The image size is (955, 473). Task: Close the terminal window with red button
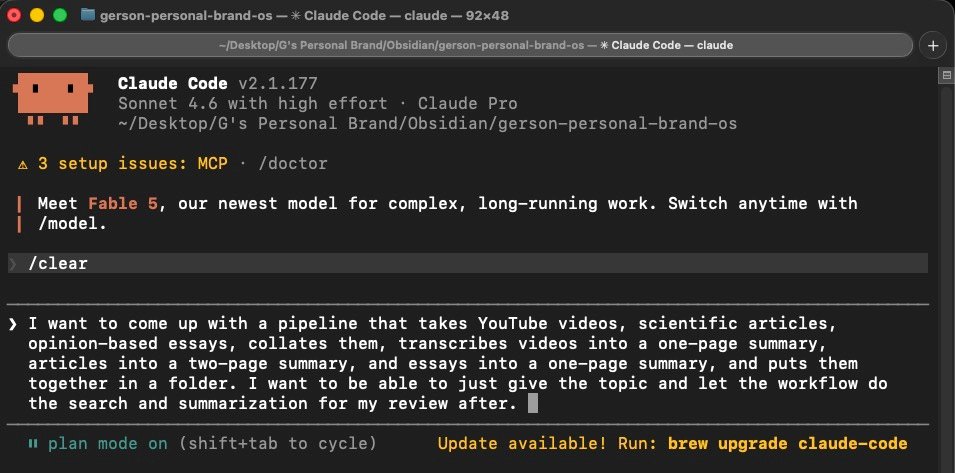tap(13, 15)
